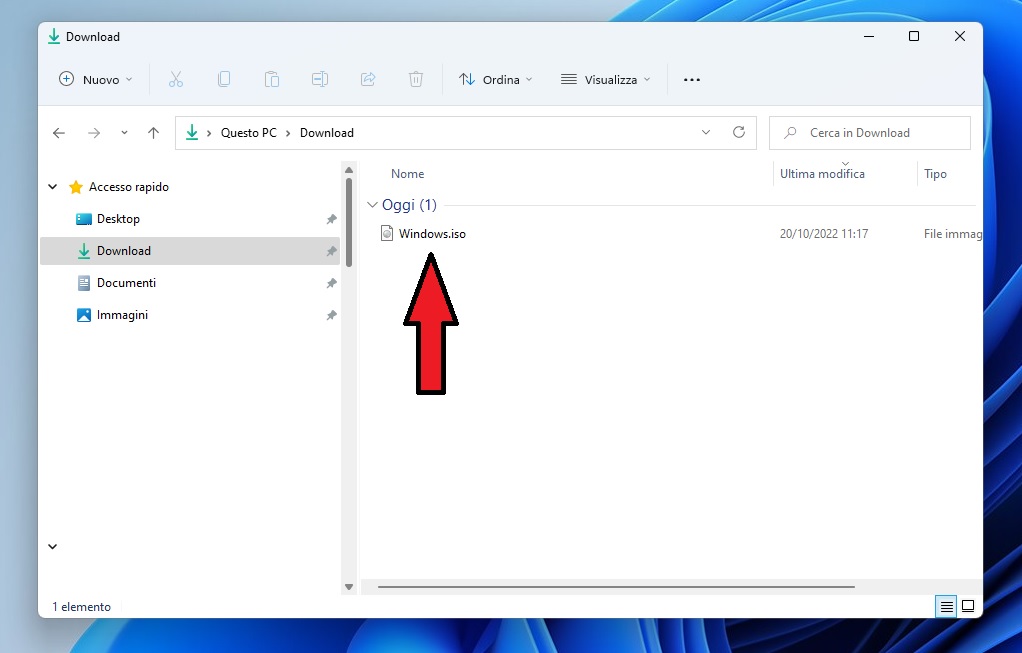The width and height of the screenshot is (1022, 653).
Task: Click the Rename icon in toolbar
Action: point(320,80)
